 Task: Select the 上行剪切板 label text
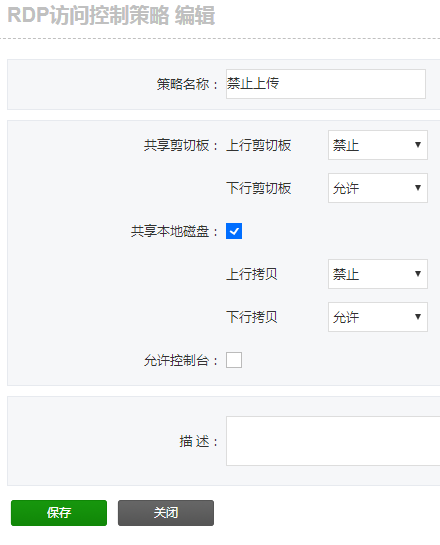(x=259, y=145)
